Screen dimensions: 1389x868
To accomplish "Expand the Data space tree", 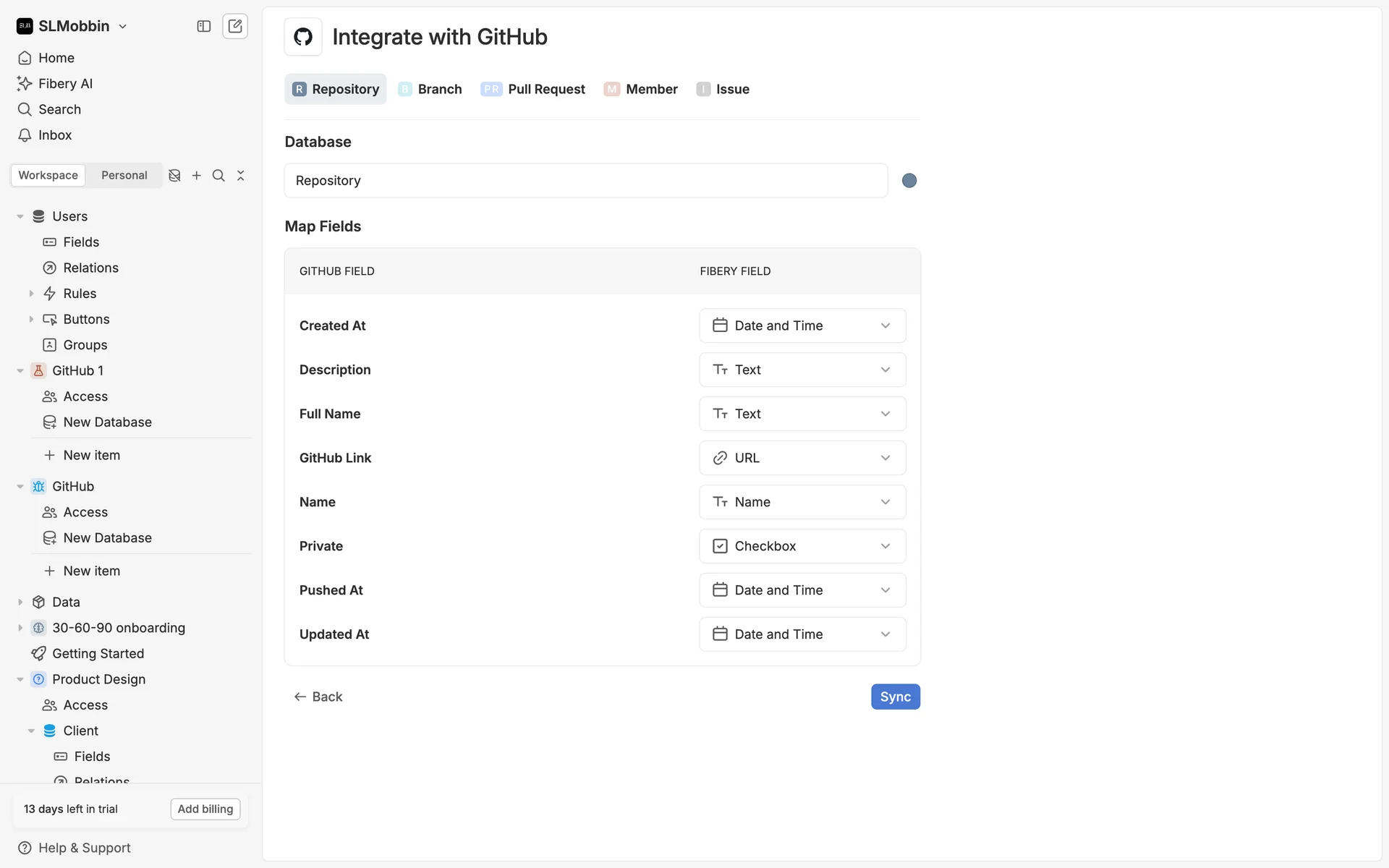I will point(20,602).
